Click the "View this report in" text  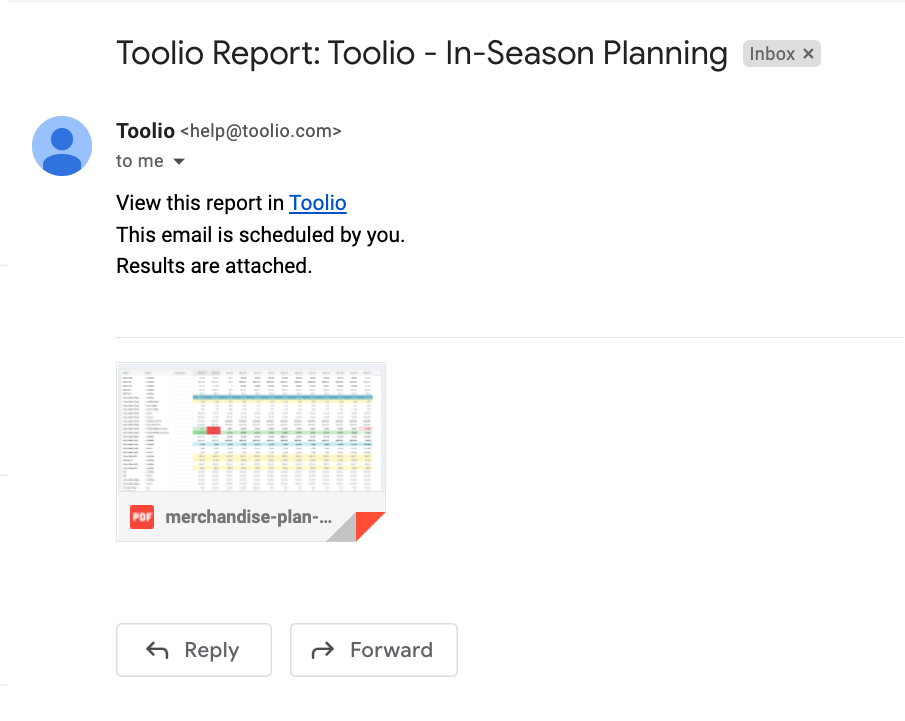point(200,203)
